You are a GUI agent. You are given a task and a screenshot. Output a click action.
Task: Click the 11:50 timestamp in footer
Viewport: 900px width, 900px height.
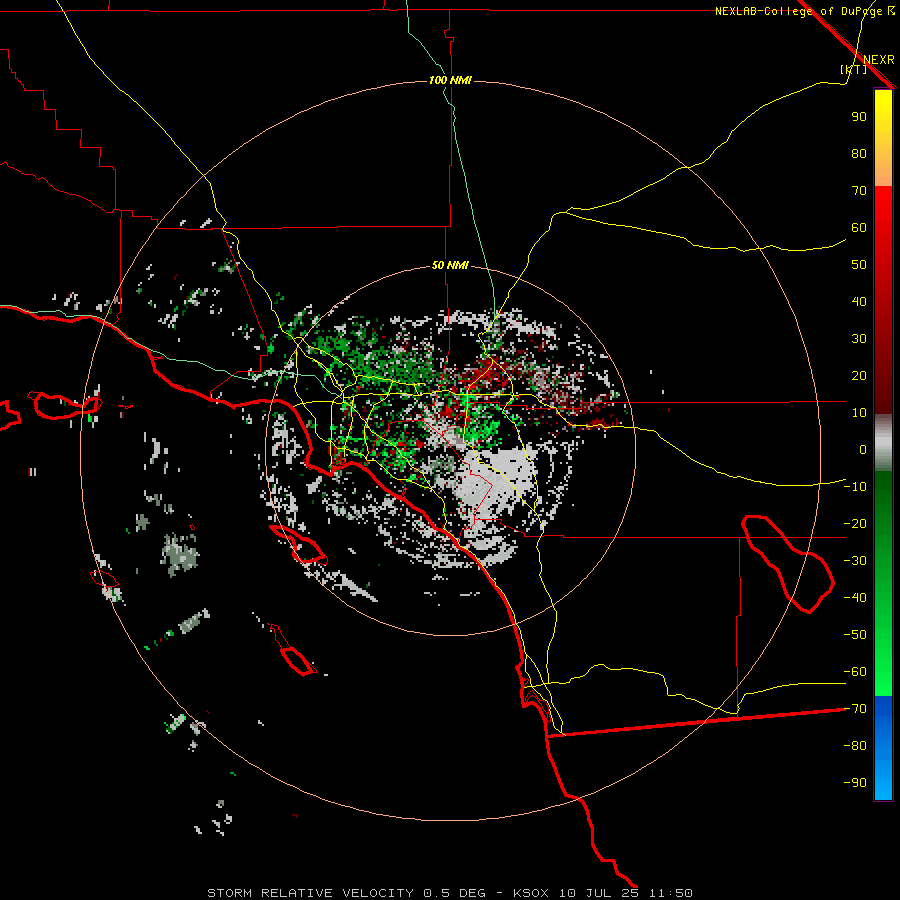coord(671,893)
